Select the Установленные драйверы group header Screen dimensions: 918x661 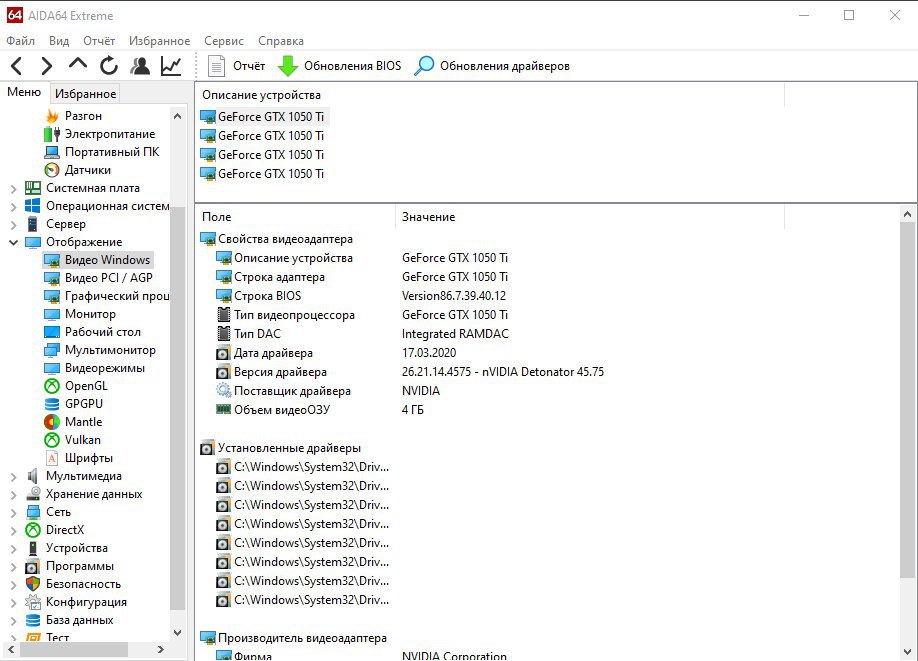(280, 448)
